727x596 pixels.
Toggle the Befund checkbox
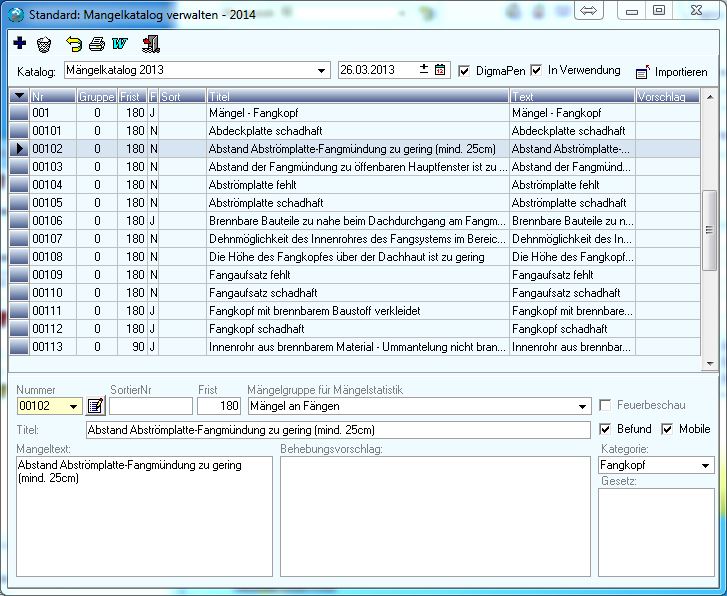coord(605,429)
